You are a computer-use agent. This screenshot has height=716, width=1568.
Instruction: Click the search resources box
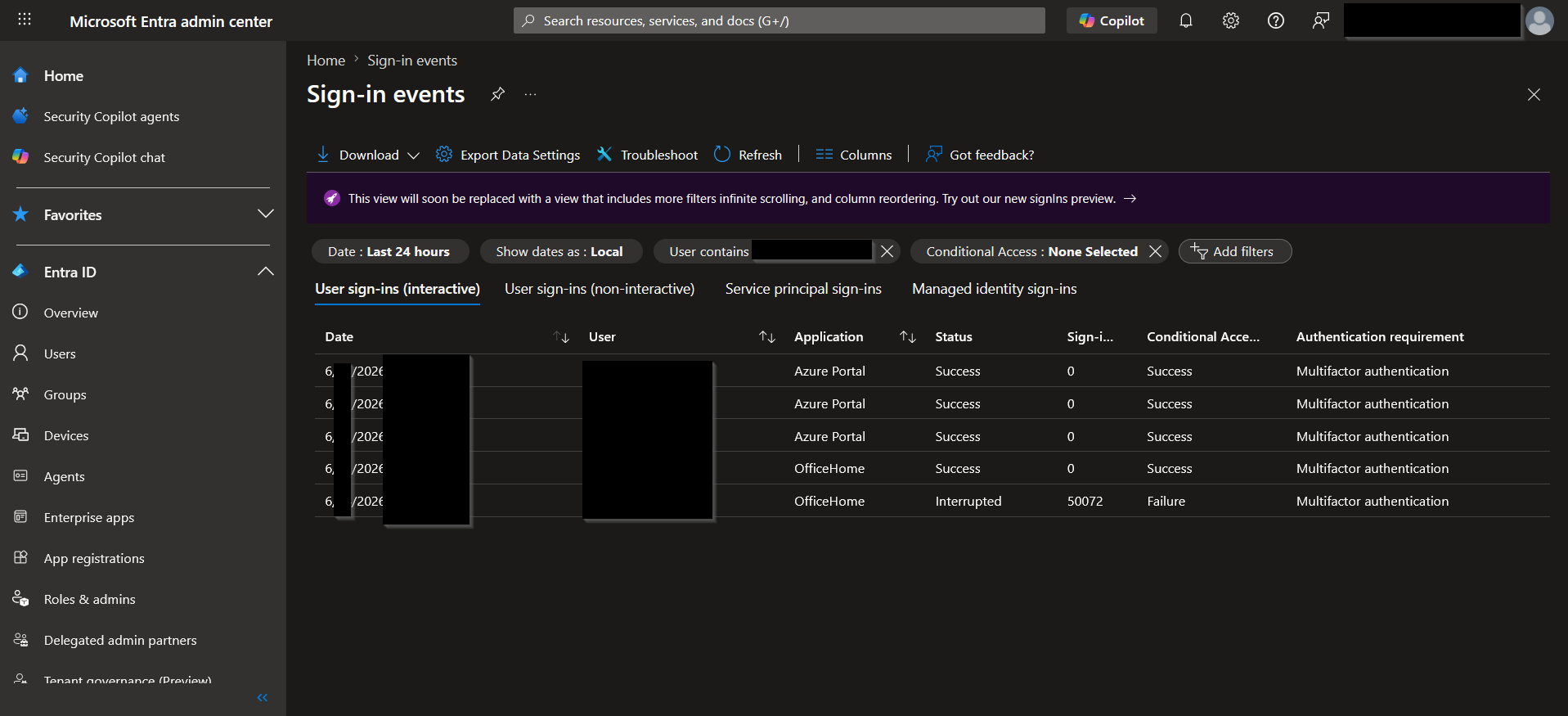779,20
